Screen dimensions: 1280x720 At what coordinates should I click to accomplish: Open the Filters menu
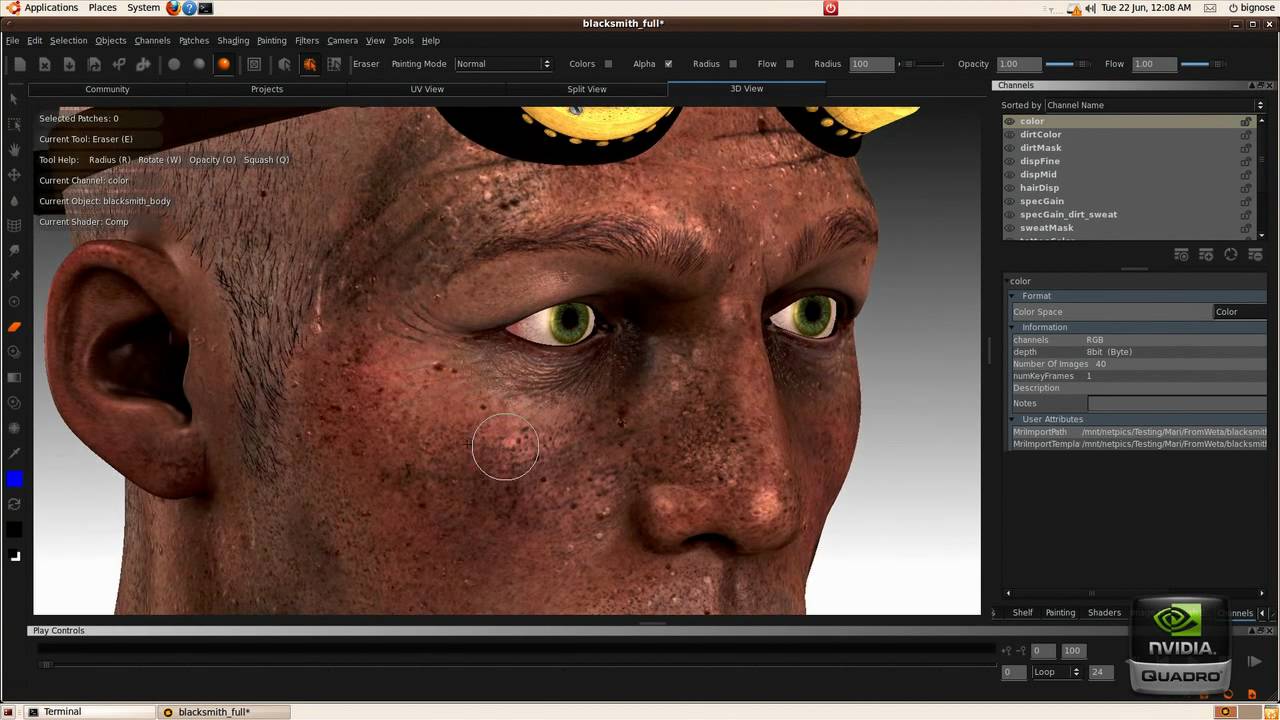307,41
